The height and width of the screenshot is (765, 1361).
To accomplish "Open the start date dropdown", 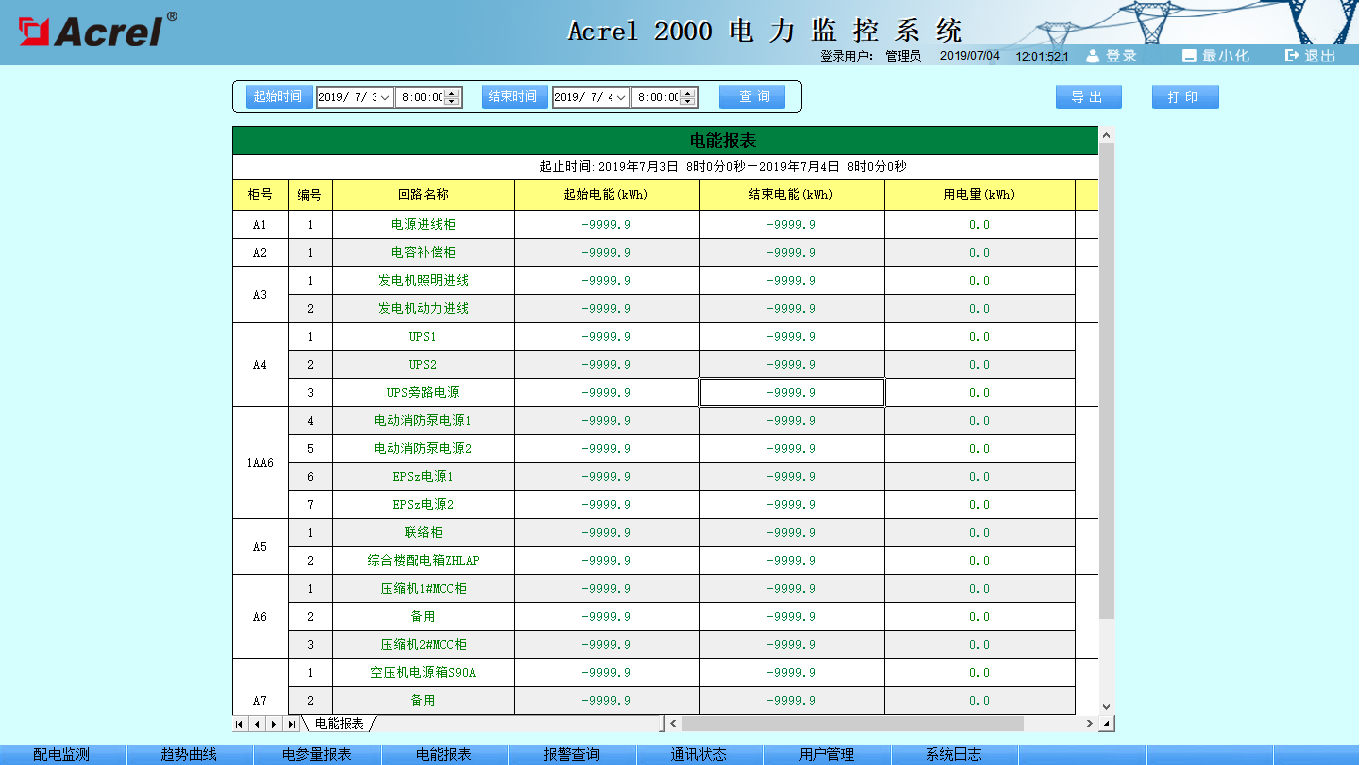I will click(385, 97).
